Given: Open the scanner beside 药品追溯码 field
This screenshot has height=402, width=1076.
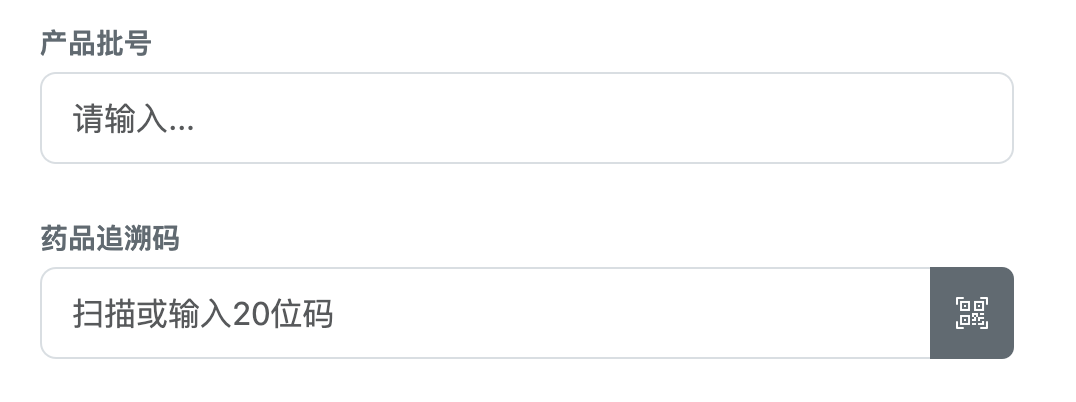Looking at the screenshot, I should pos(971,313).
